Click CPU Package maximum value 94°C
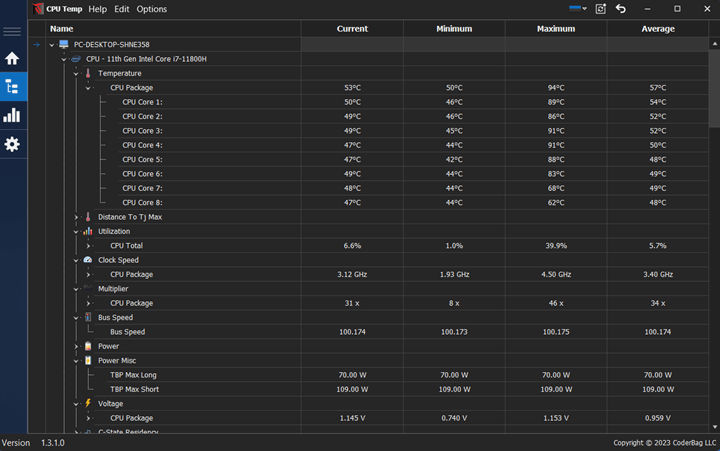The image size is (720, 451). pyautogui.click(x=556, y=88)
